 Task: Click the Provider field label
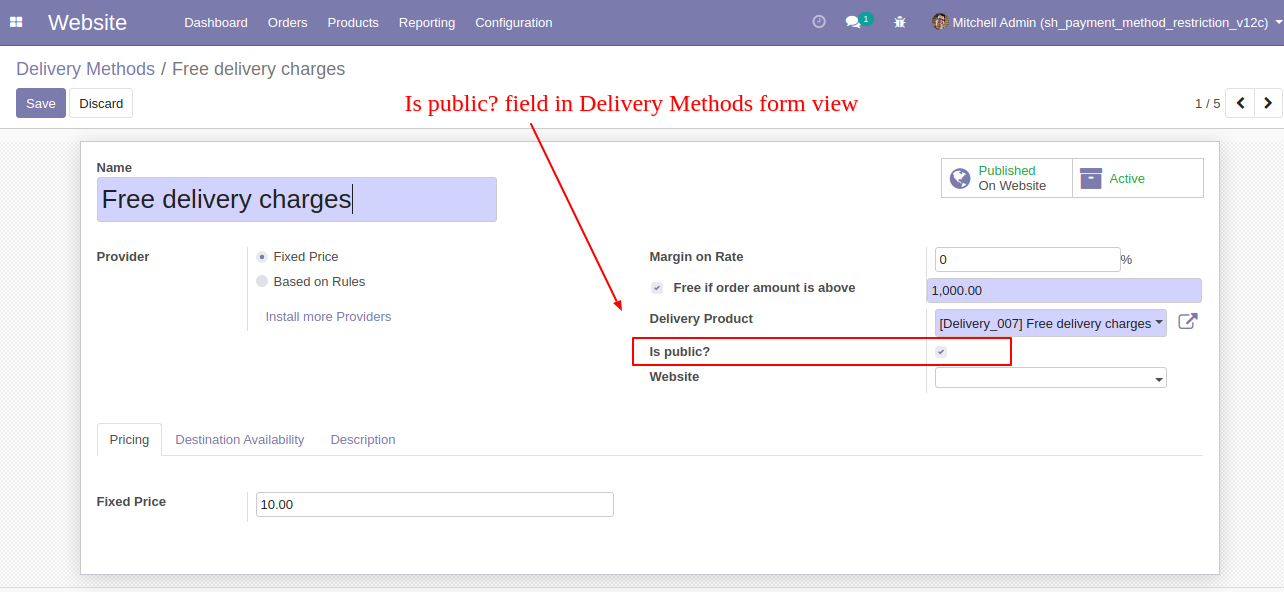(x=123, y=257)
